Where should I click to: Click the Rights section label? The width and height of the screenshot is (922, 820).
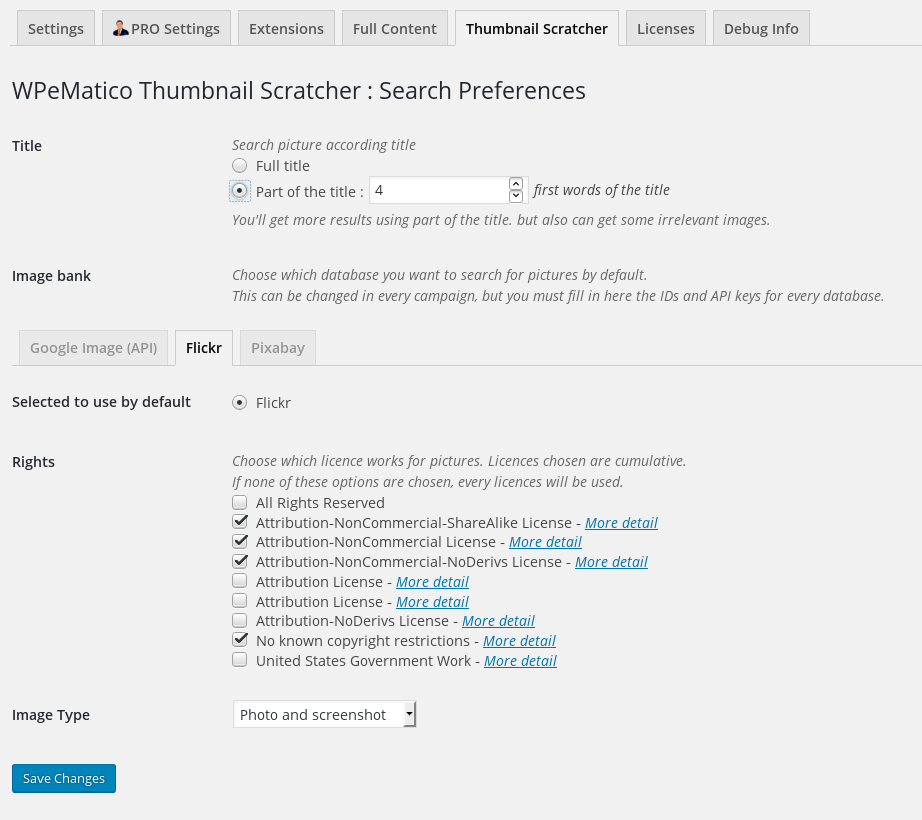(x=34, y=462)
